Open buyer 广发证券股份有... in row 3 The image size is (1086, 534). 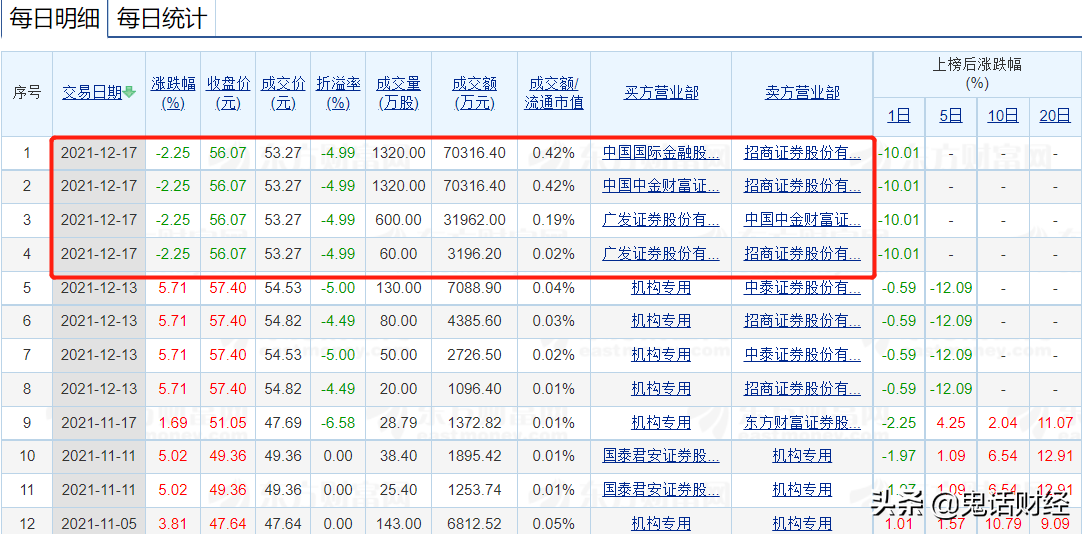(661, 220)
